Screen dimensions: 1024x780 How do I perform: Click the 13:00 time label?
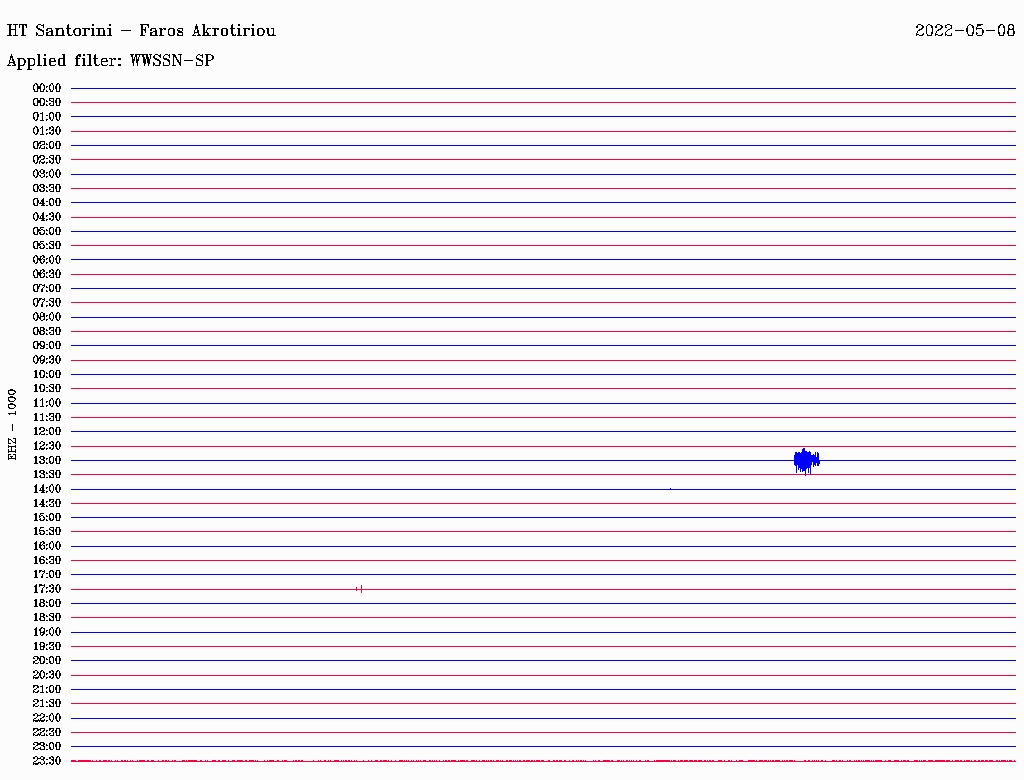point(47,461)
